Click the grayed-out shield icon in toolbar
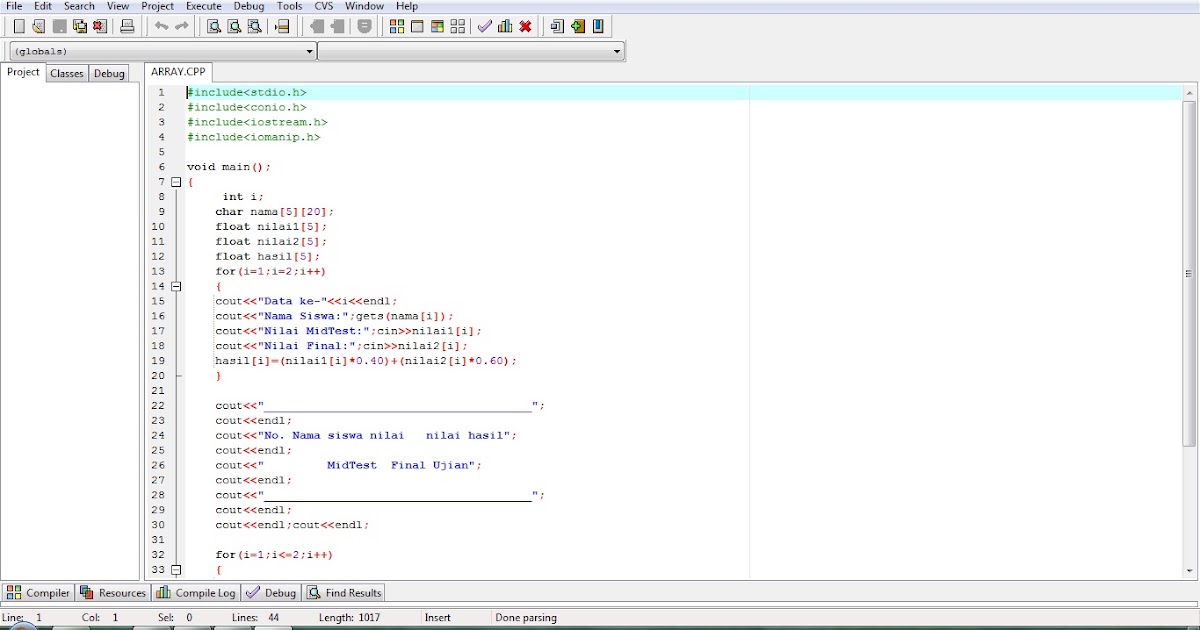1200x630 pixels. [365, 26]
